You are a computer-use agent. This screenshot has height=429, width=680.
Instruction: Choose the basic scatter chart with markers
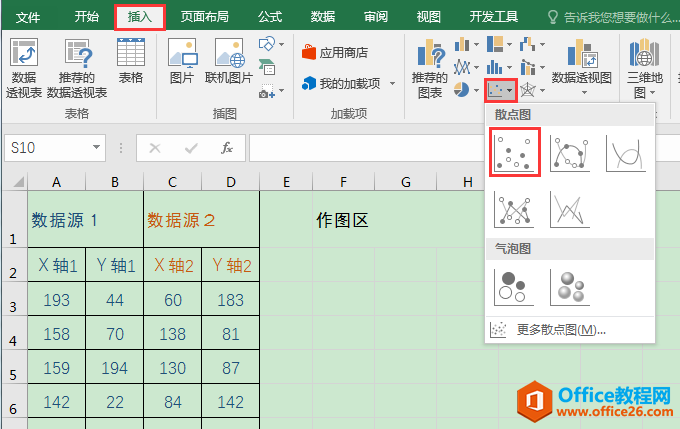(x=514, y=152)
